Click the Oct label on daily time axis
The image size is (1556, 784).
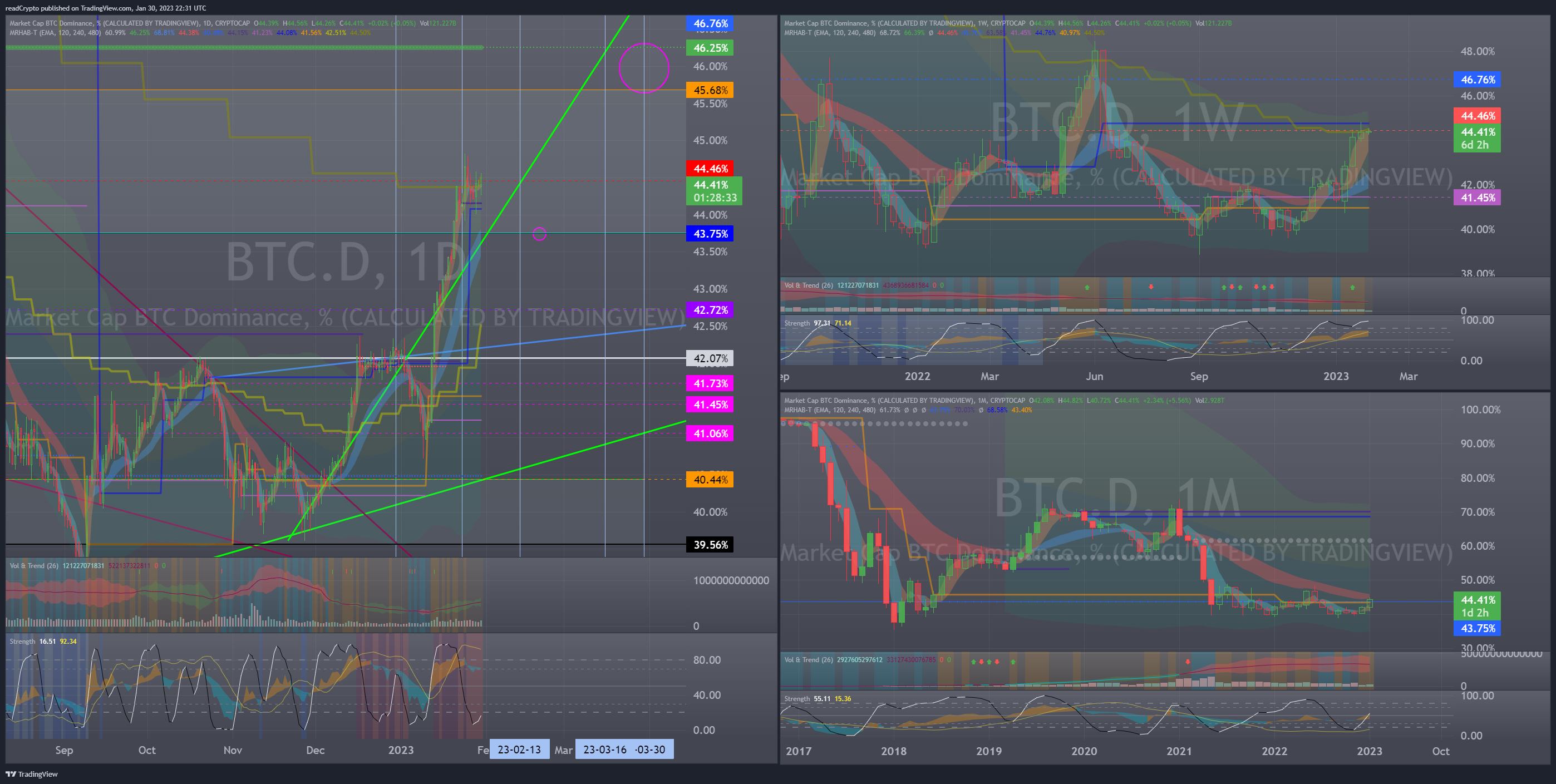147,750
